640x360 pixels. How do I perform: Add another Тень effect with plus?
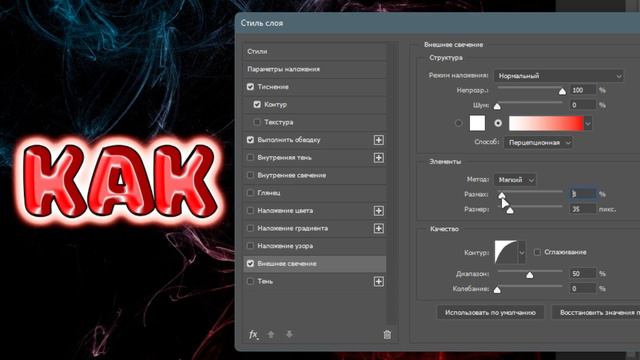tap(379, 281)
